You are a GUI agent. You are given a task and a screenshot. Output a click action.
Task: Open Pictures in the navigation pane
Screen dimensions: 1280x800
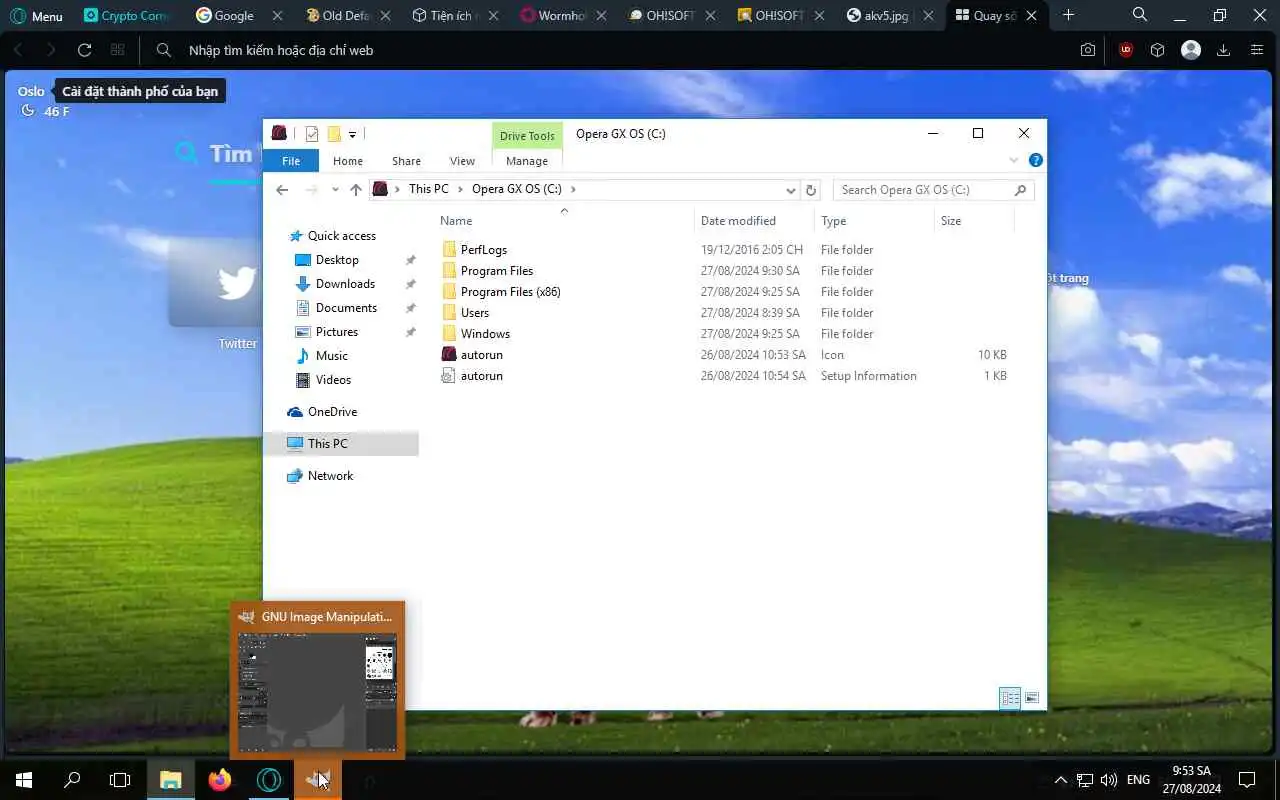point(336,332)
